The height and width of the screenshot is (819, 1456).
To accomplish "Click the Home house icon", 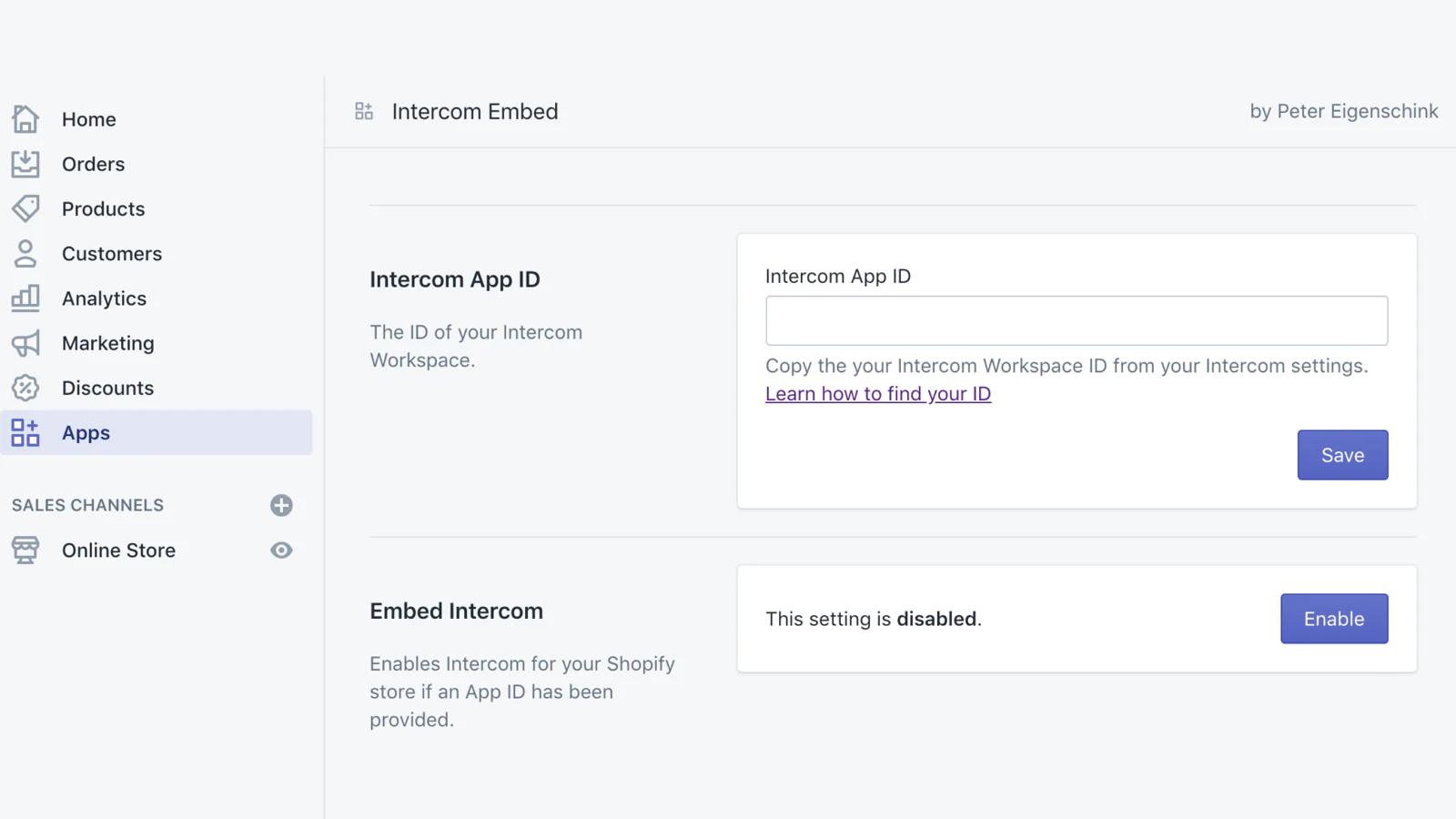I will point(25,119).
